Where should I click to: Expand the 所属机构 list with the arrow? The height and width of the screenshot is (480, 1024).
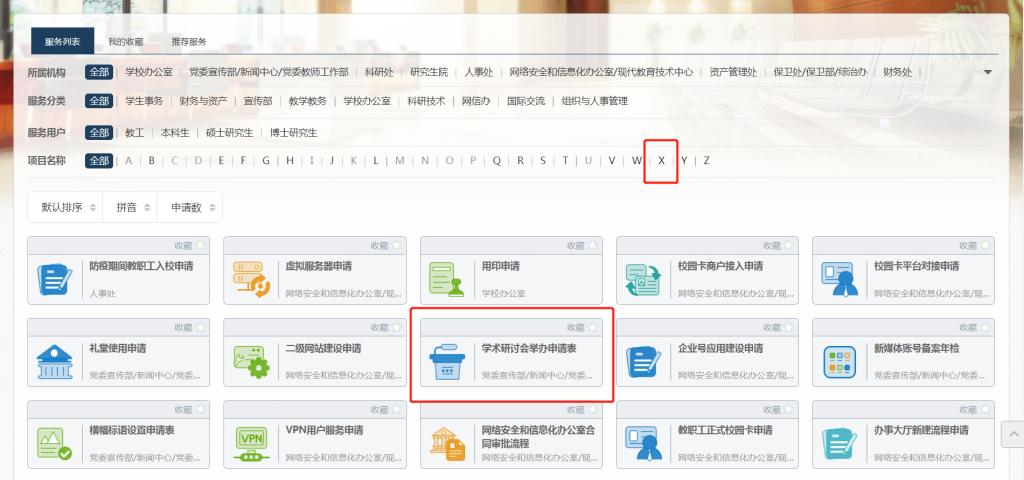pos(988,72)
